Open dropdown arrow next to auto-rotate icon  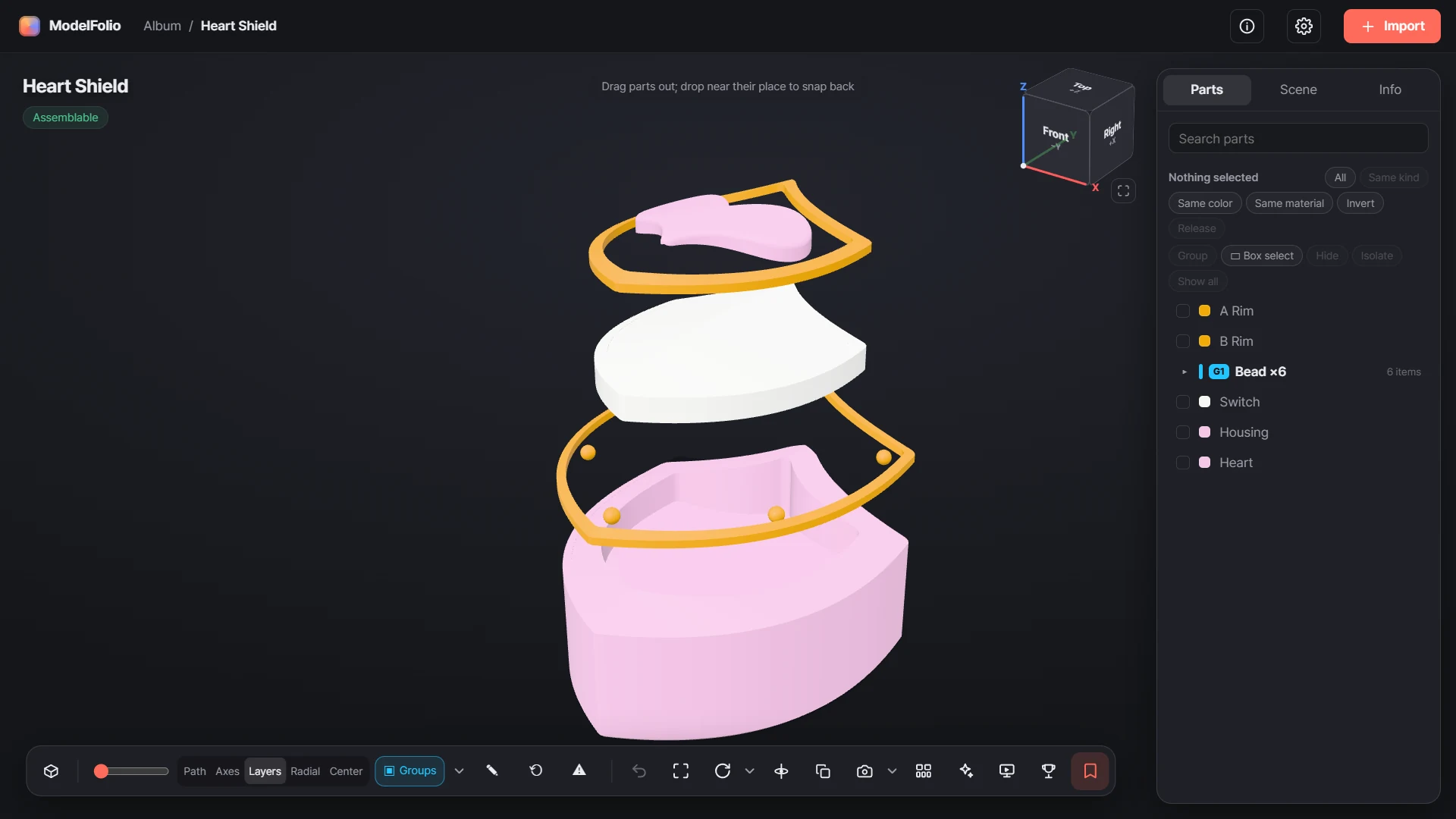750,771
